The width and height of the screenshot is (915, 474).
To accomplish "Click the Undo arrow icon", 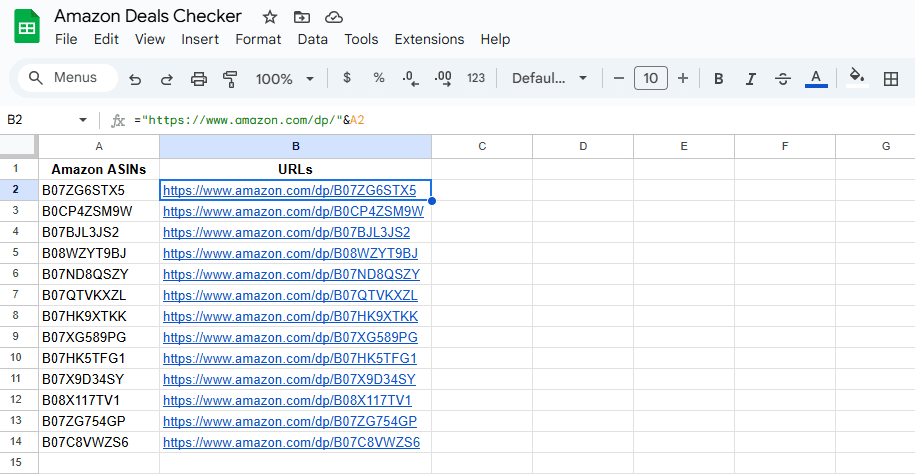I will coord(135,78).
